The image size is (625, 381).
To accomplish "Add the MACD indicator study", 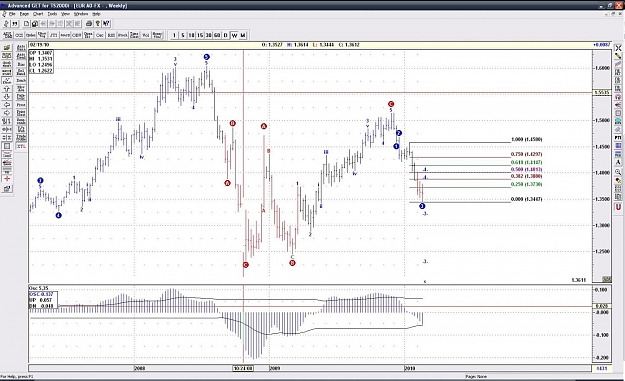I will pos(65,35).
